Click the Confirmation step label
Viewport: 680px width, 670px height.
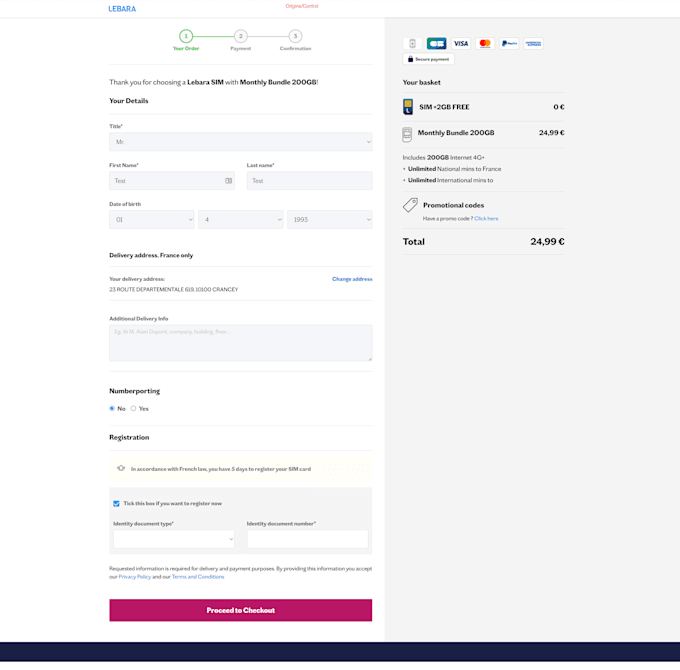(x=295, y=49)
